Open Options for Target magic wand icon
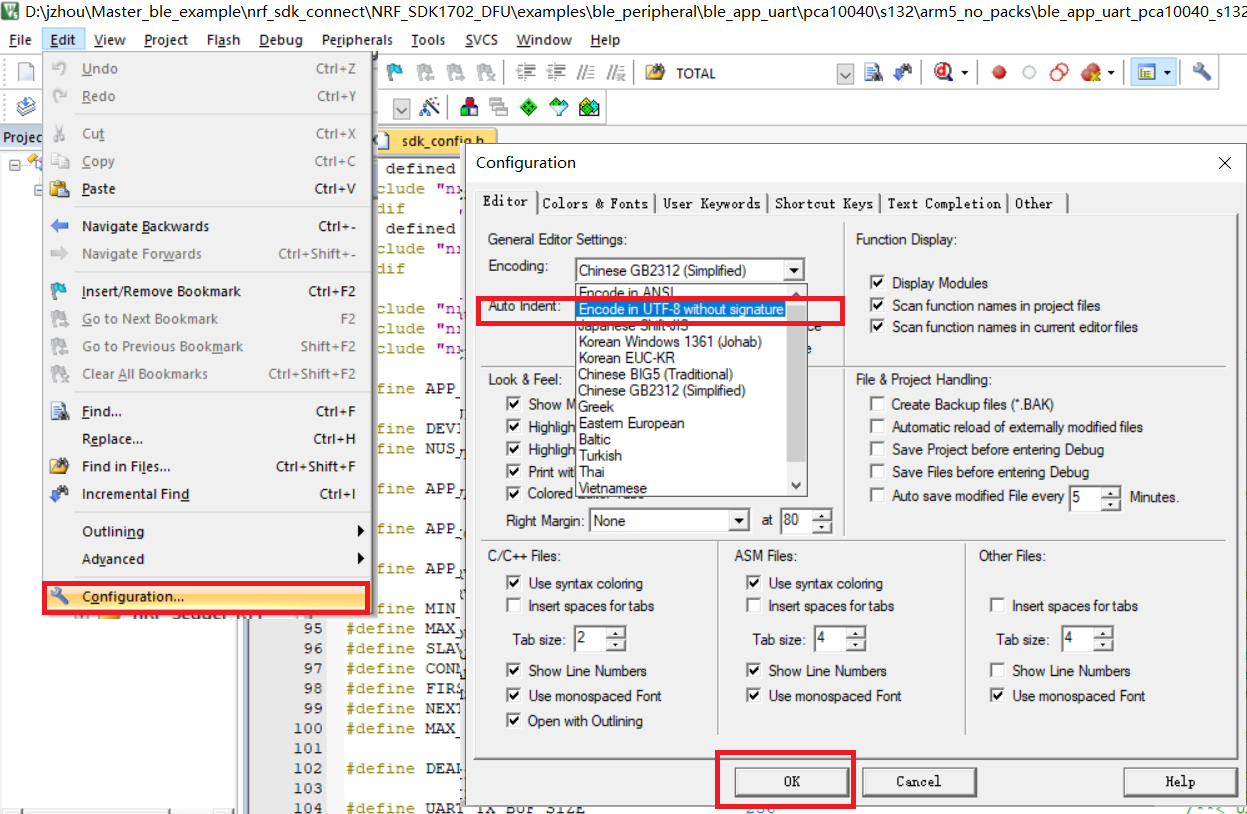 click(x=430, y=107)
